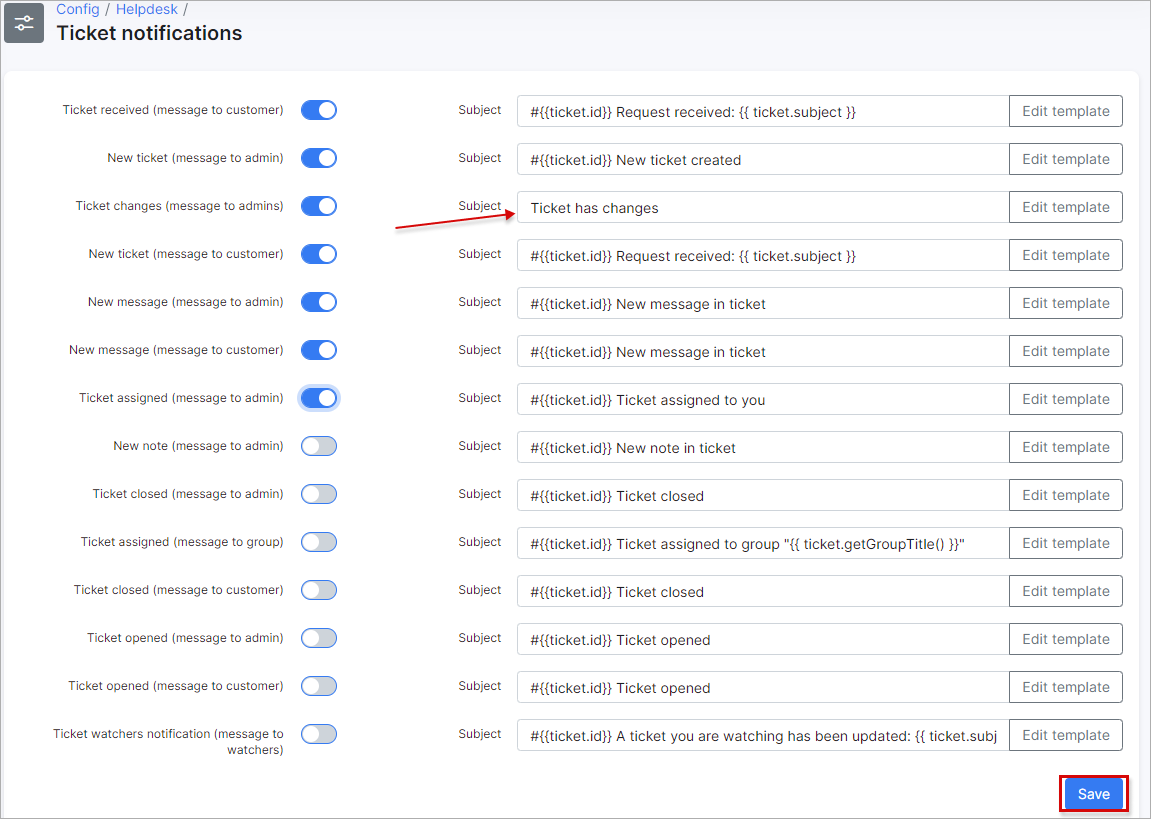This screenshot has width=1151, height=820.
Task: Enable Ticket assigned (message to group) toggle
Action: [x=318, y=542]
